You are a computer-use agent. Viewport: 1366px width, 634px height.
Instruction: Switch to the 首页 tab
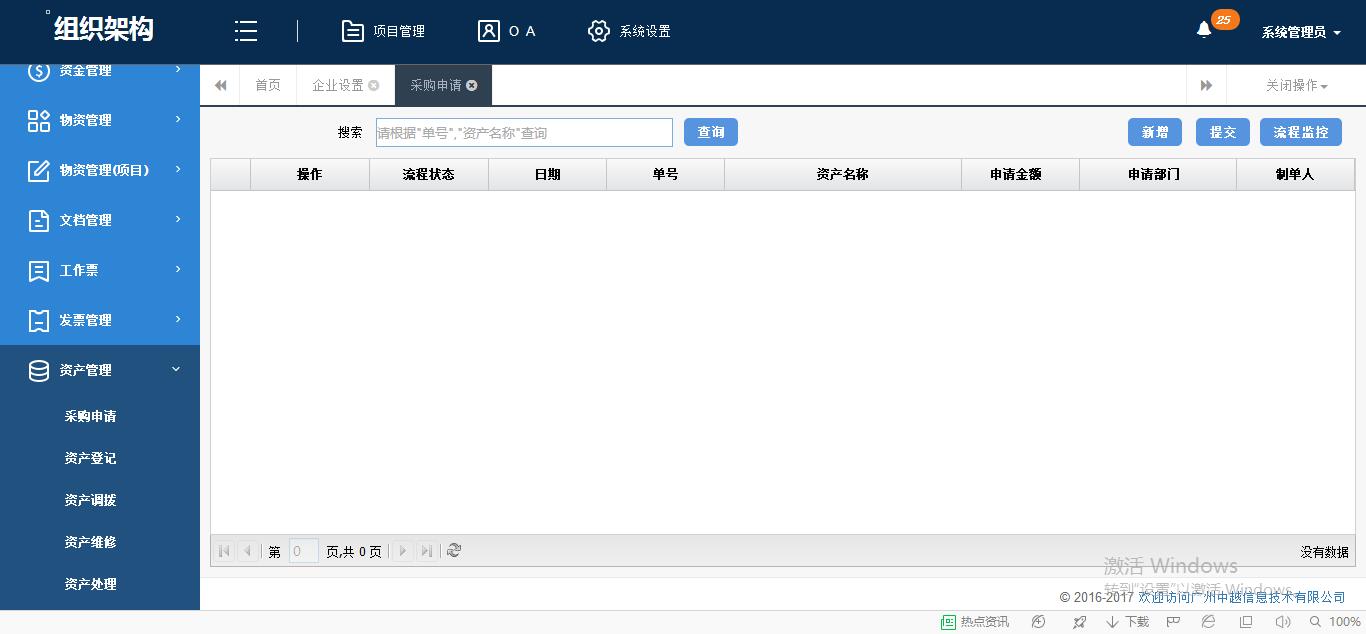tap(268, 86)
